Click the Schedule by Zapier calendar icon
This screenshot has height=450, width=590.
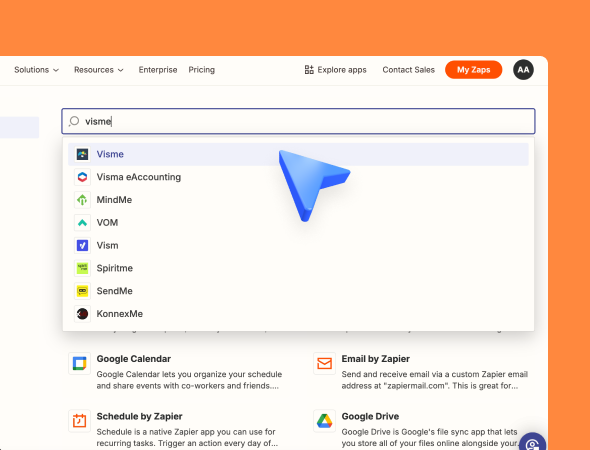pyautogui.click(x=79, y=421)
